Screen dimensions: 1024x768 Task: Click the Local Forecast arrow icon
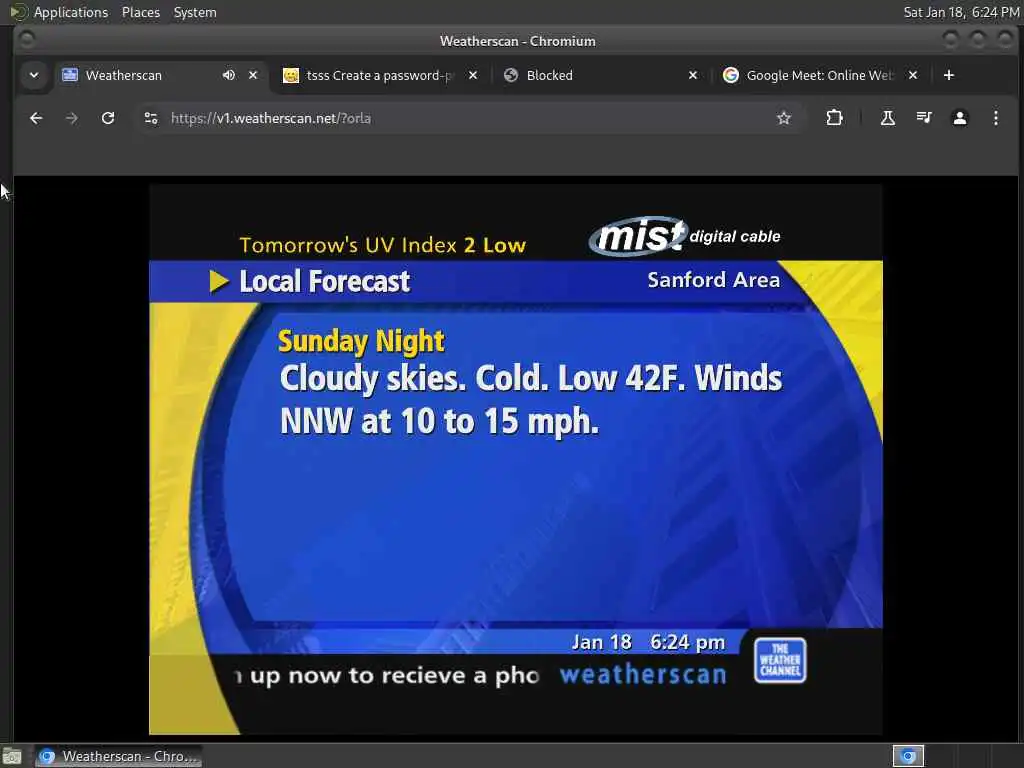(219, 281)
